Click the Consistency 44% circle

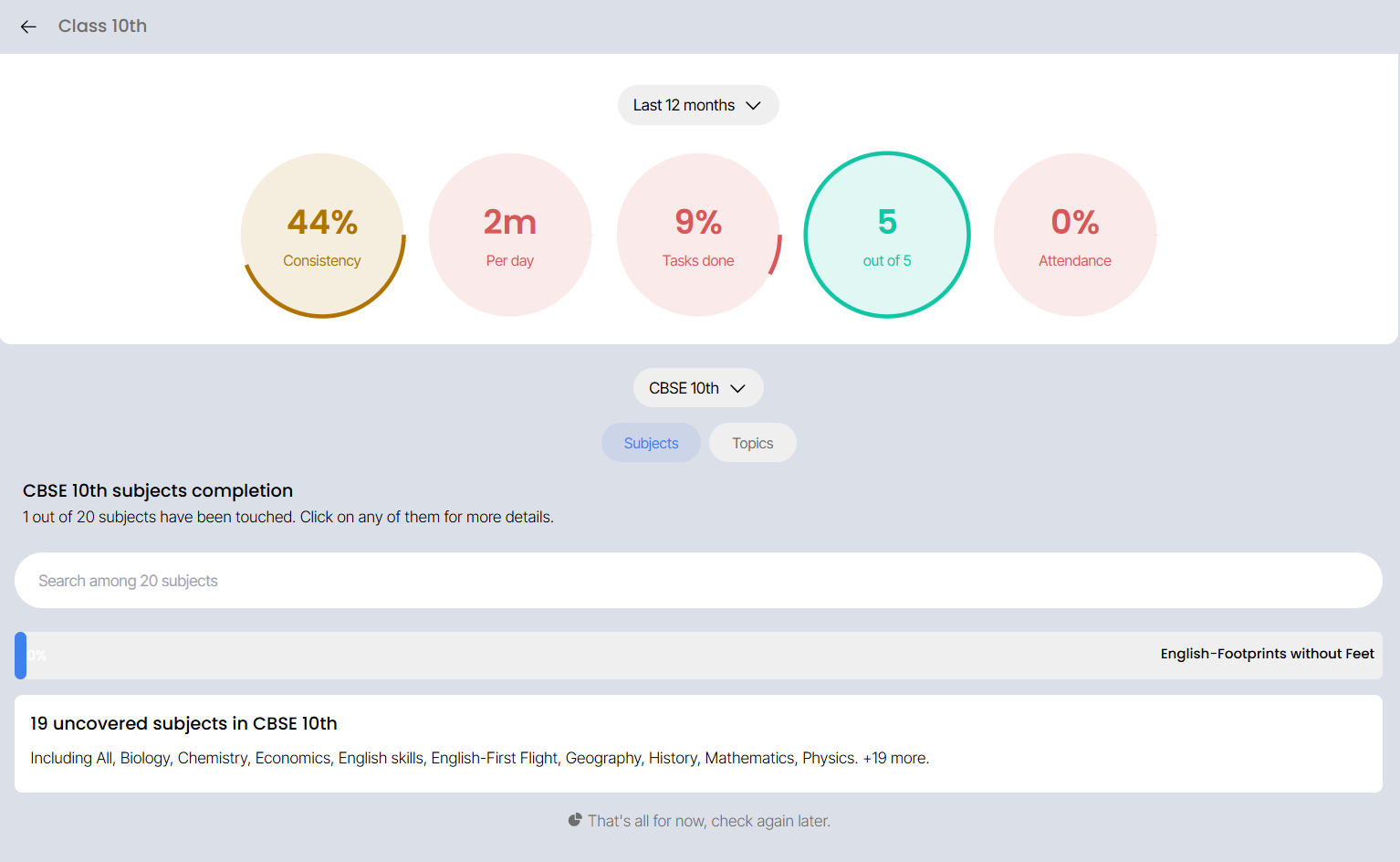322,235
